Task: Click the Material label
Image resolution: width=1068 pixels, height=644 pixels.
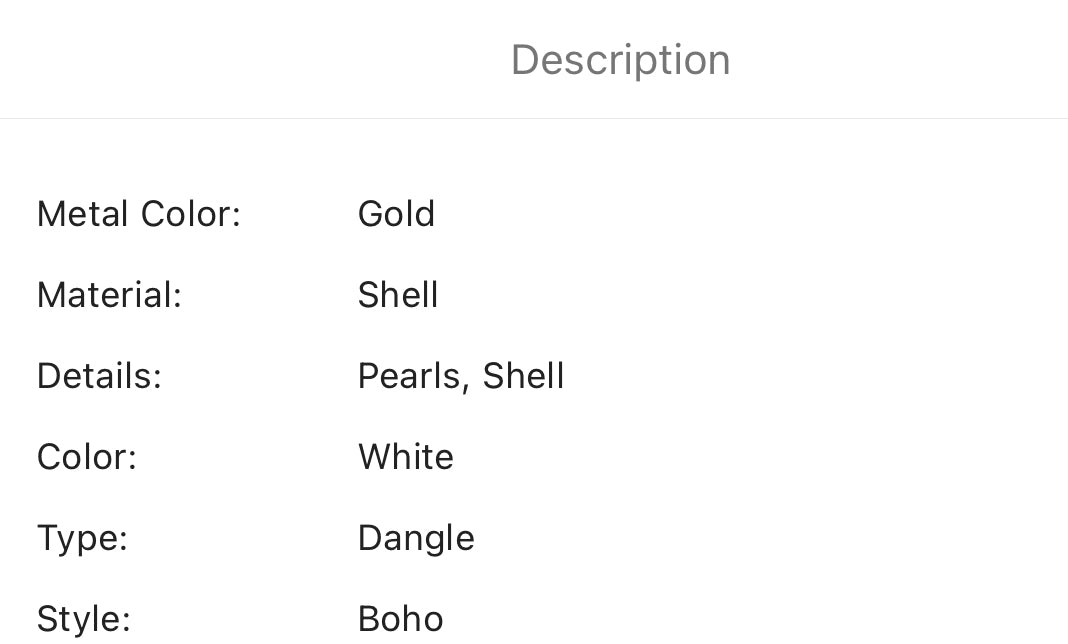Action: 110,295
